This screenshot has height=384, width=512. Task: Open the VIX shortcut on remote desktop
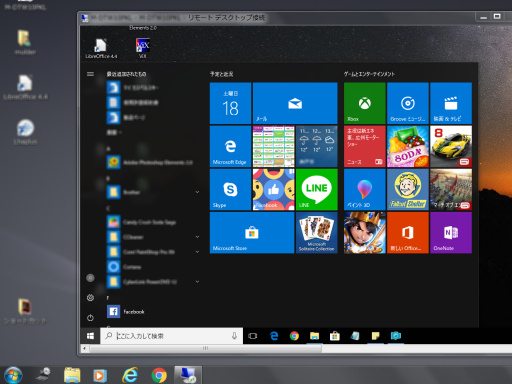143,48
